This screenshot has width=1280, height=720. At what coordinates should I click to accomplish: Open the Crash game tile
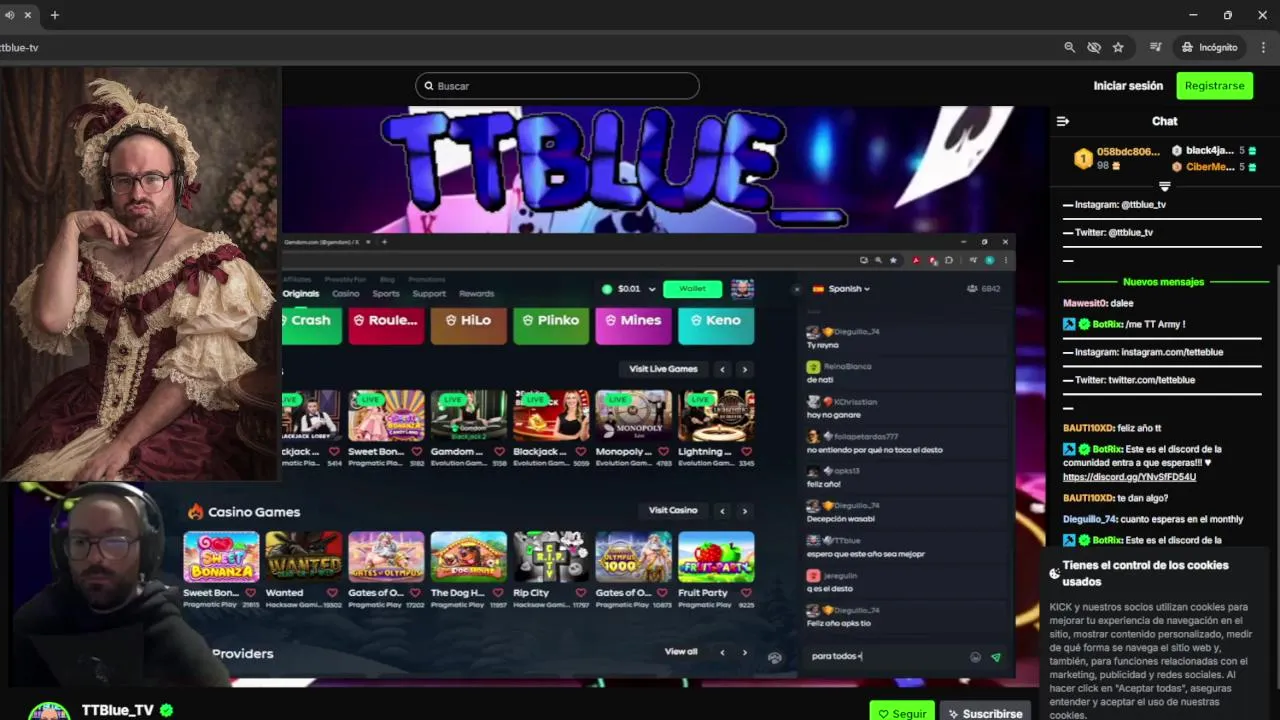(311, 325)
